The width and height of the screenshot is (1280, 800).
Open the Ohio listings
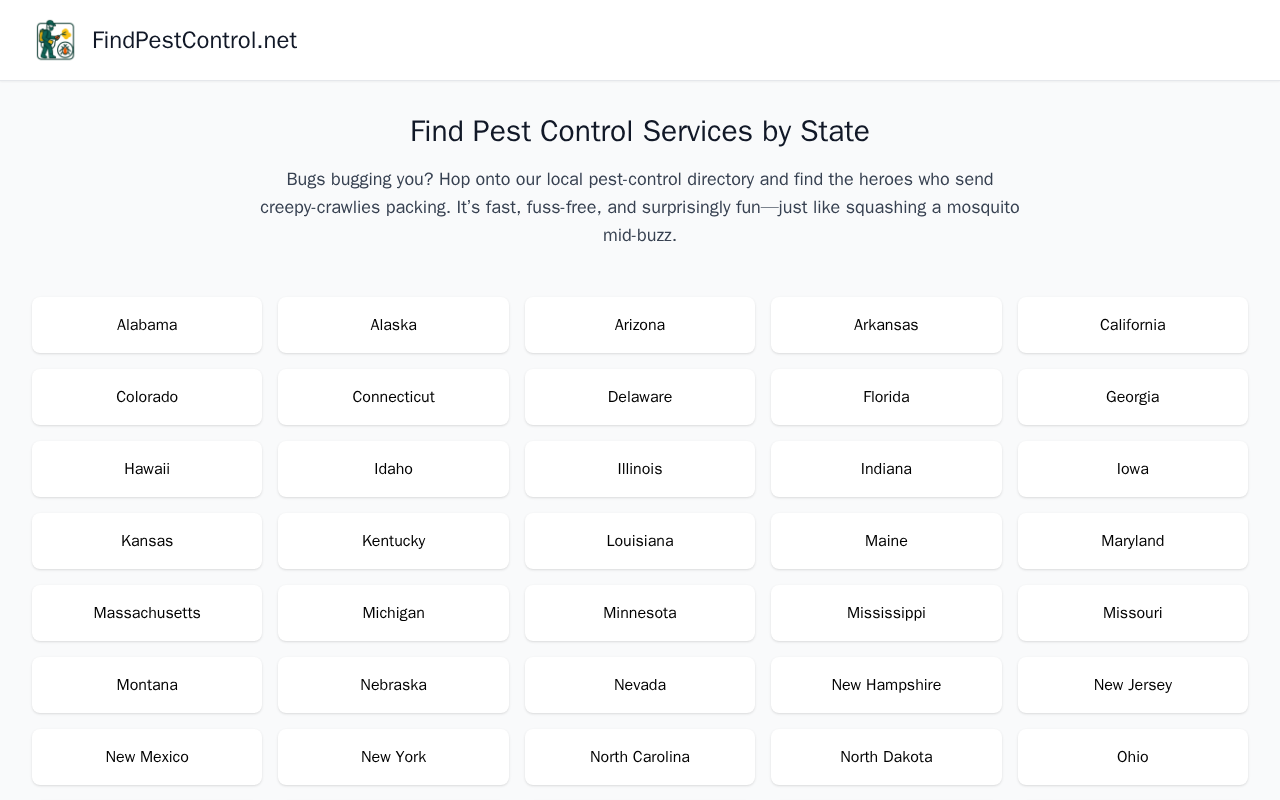[1133, 757]
